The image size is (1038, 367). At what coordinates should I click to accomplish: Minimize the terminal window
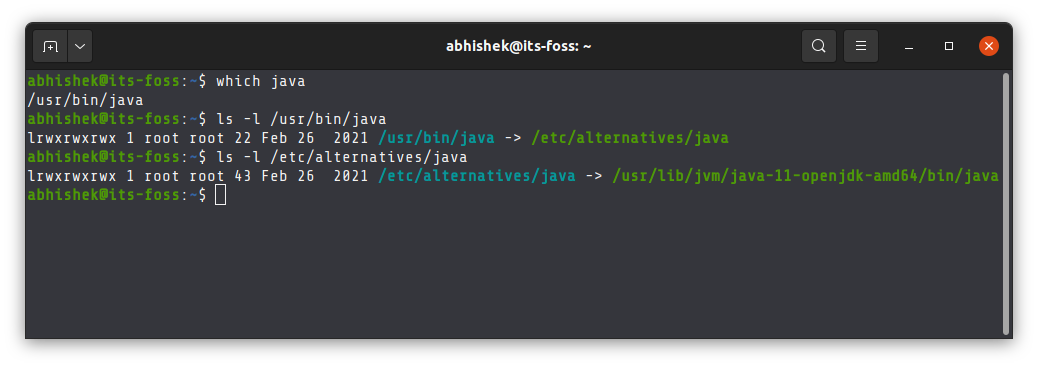coord(909,46)
